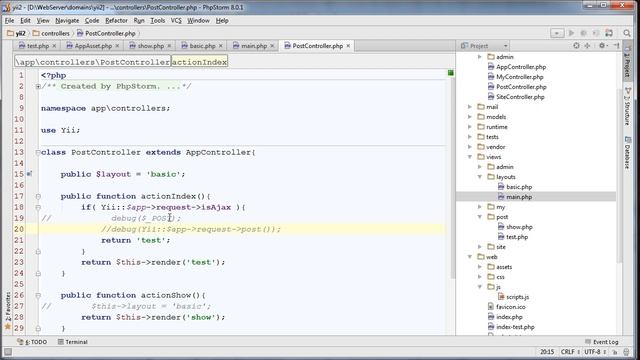Open the File menu

pyautogui.click(x=9, y=20)
